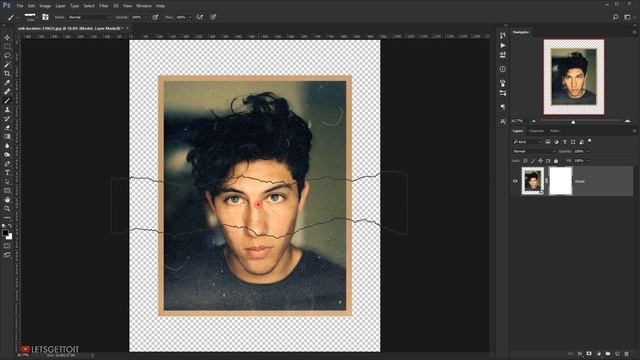The height and width of the screenshot is (360, 640).
Task: Select the Blur tool
Action: click(x=7, y=145)
